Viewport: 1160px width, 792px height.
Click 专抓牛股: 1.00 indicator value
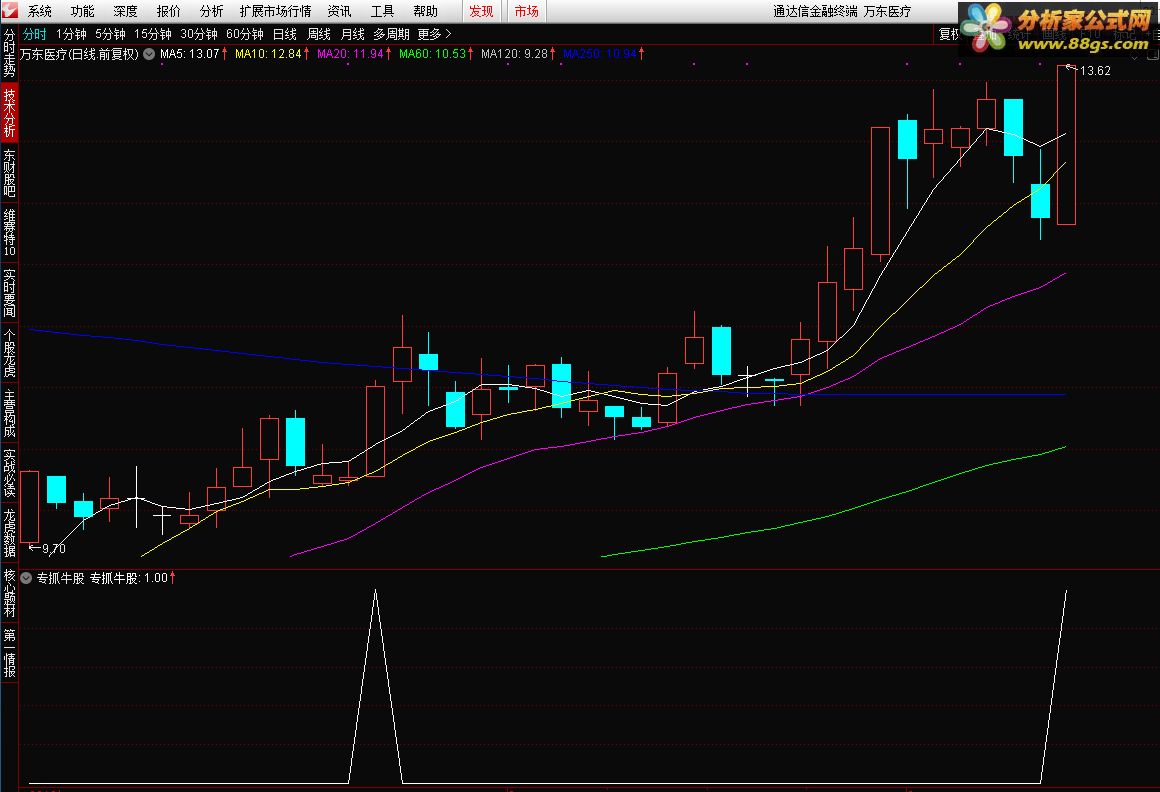tap(129, 578)
